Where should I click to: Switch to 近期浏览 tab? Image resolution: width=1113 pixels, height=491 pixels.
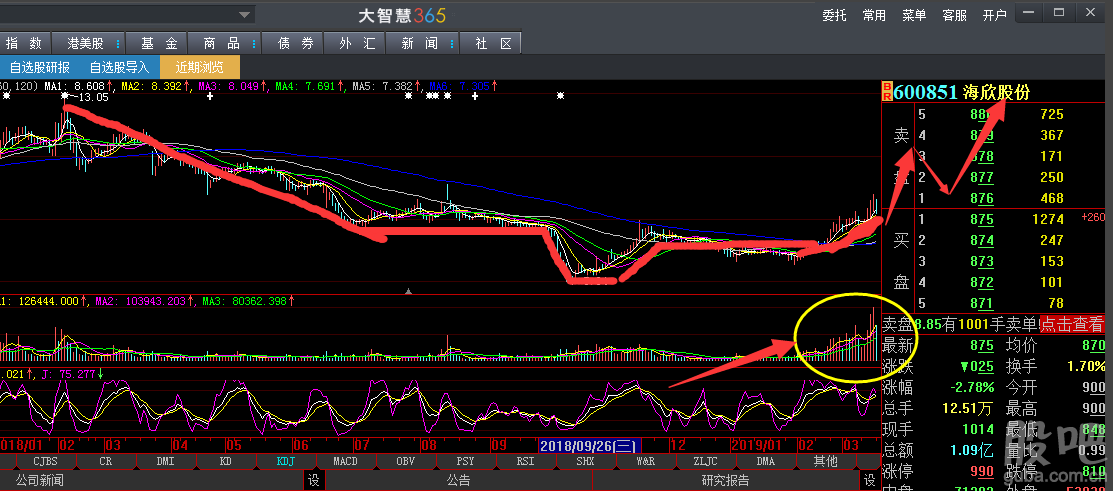[x=200, y=67]
